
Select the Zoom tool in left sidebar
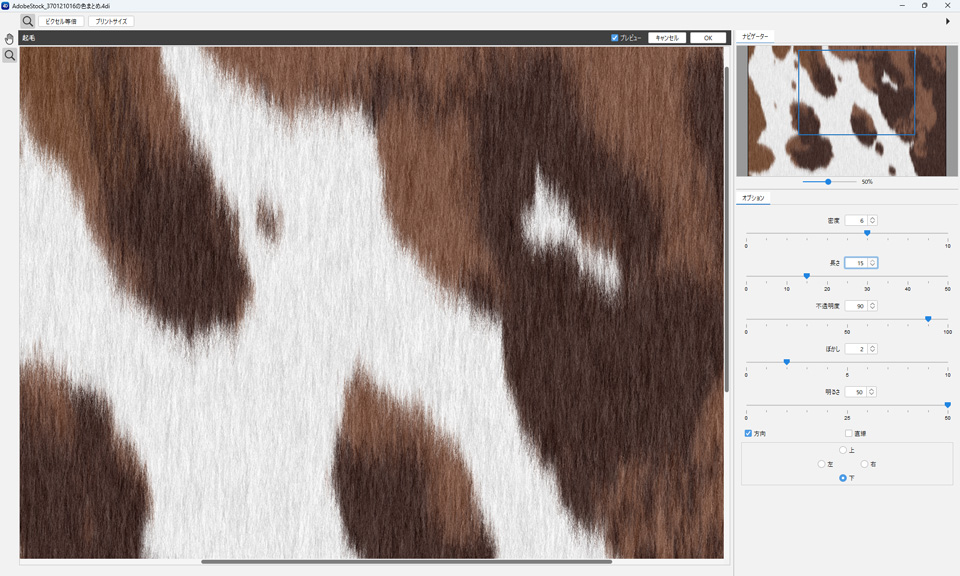(9, 56)
